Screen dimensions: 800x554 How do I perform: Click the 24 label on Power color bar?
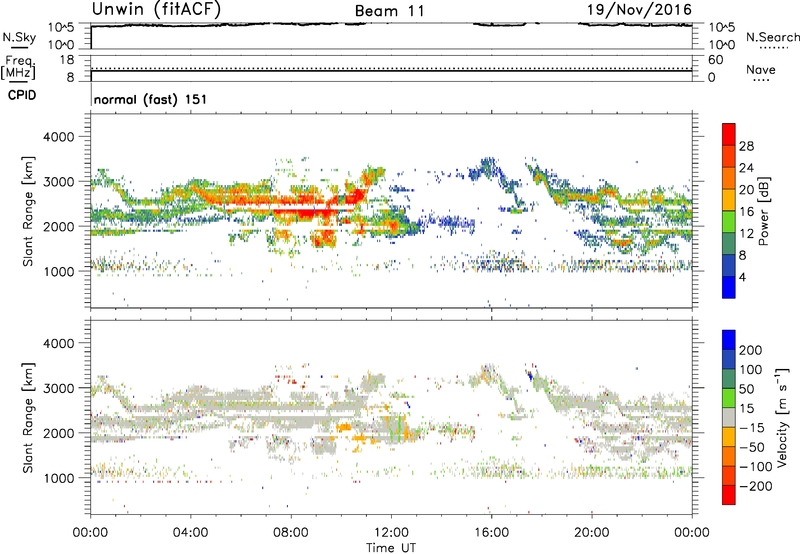pyautogui.click(x=746, y=168)
